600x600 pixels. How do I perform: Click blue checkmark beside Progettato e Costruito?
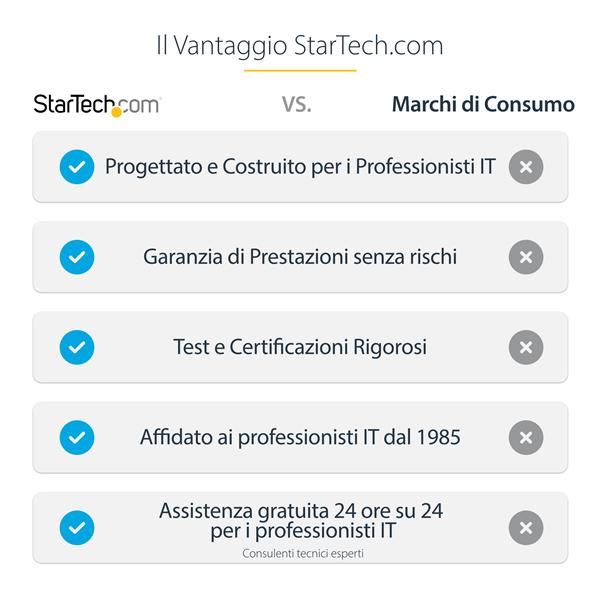point(77,167)
